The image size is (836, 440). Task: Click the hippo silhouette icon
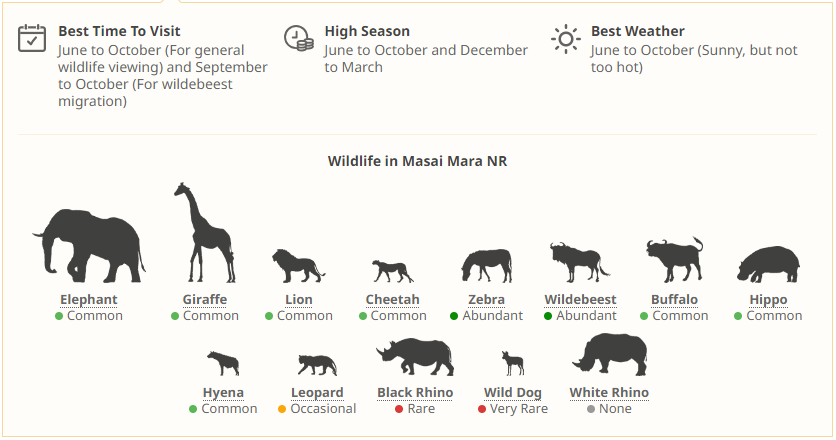(x=768, y=265)
